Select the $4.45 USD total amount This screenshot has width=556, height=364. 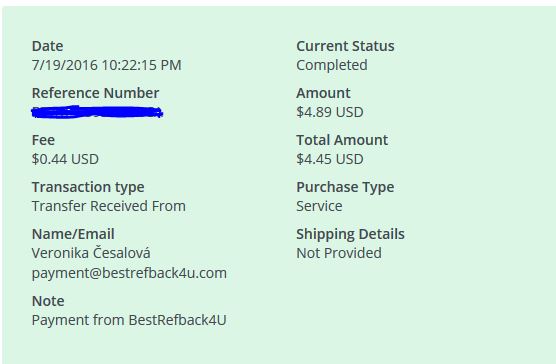[x=330, y=159]
